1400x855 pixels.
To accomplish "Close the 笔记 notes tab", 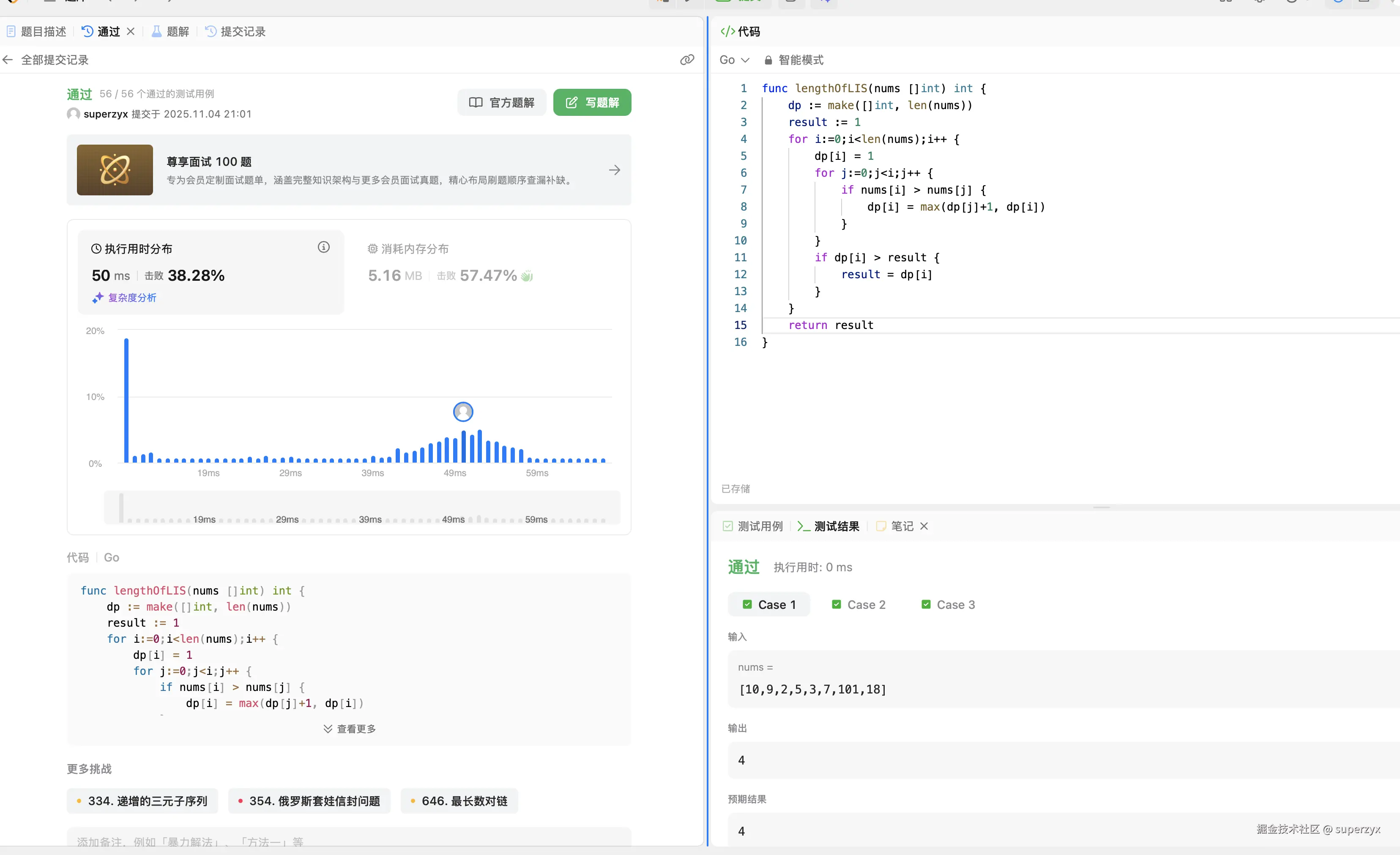I will 924,526.
